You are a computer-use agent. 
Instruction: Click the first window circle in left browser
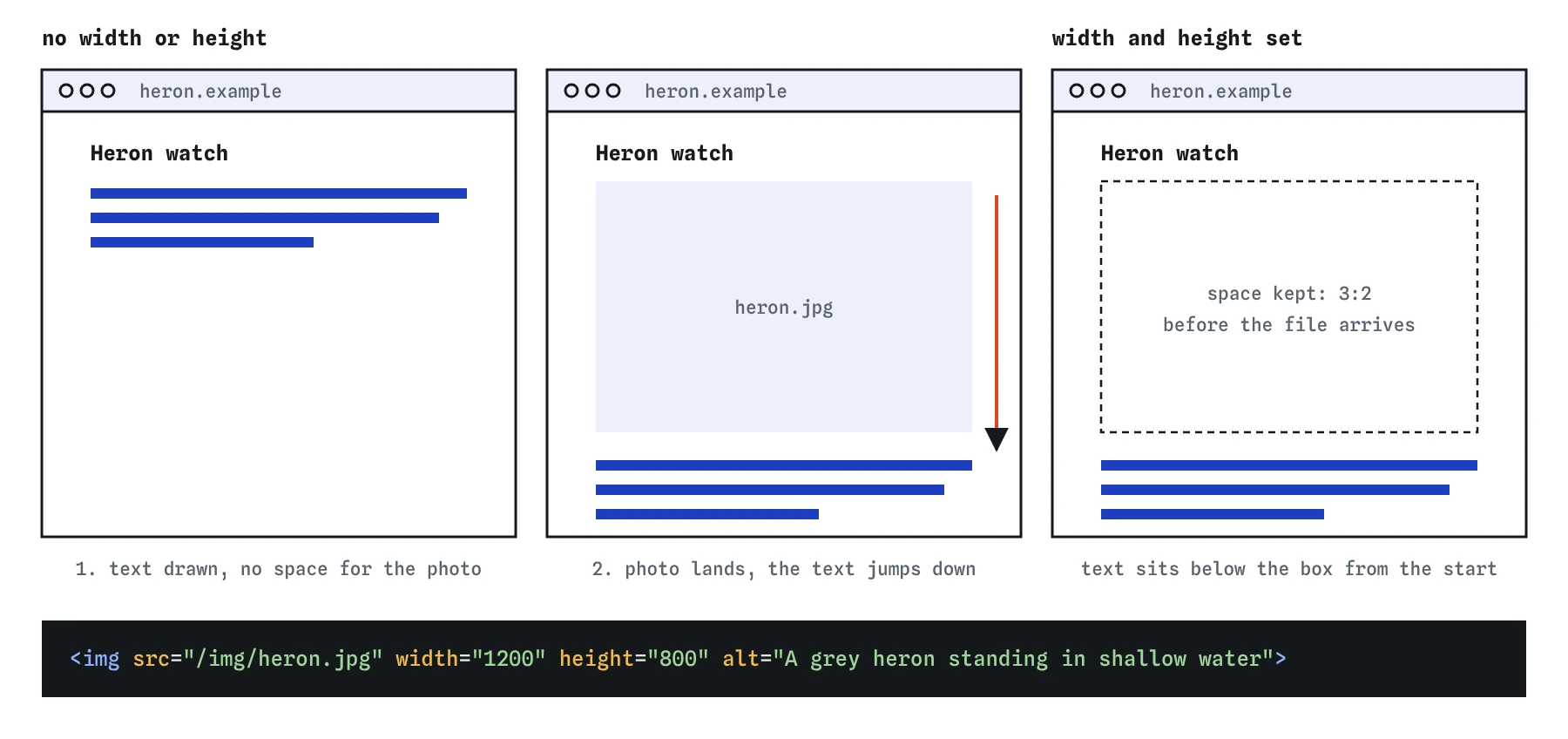click(66, 91)
